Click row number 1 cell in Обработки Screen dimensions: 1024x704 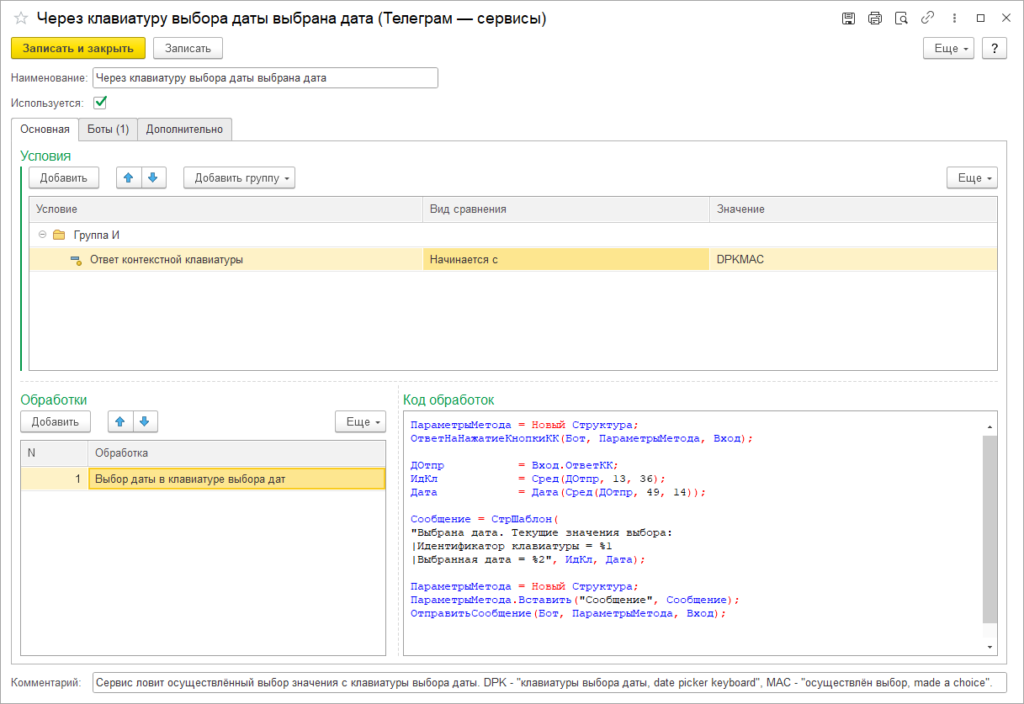point(54,479)
